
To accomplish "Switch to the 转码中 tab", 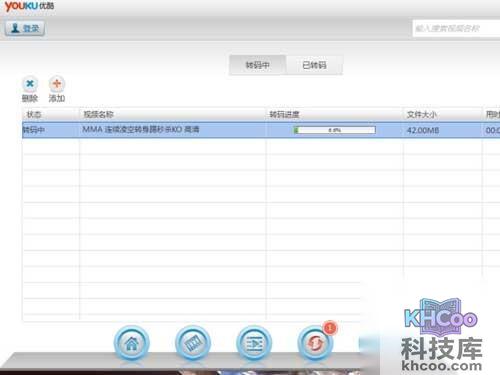I will tap(257, 65).
